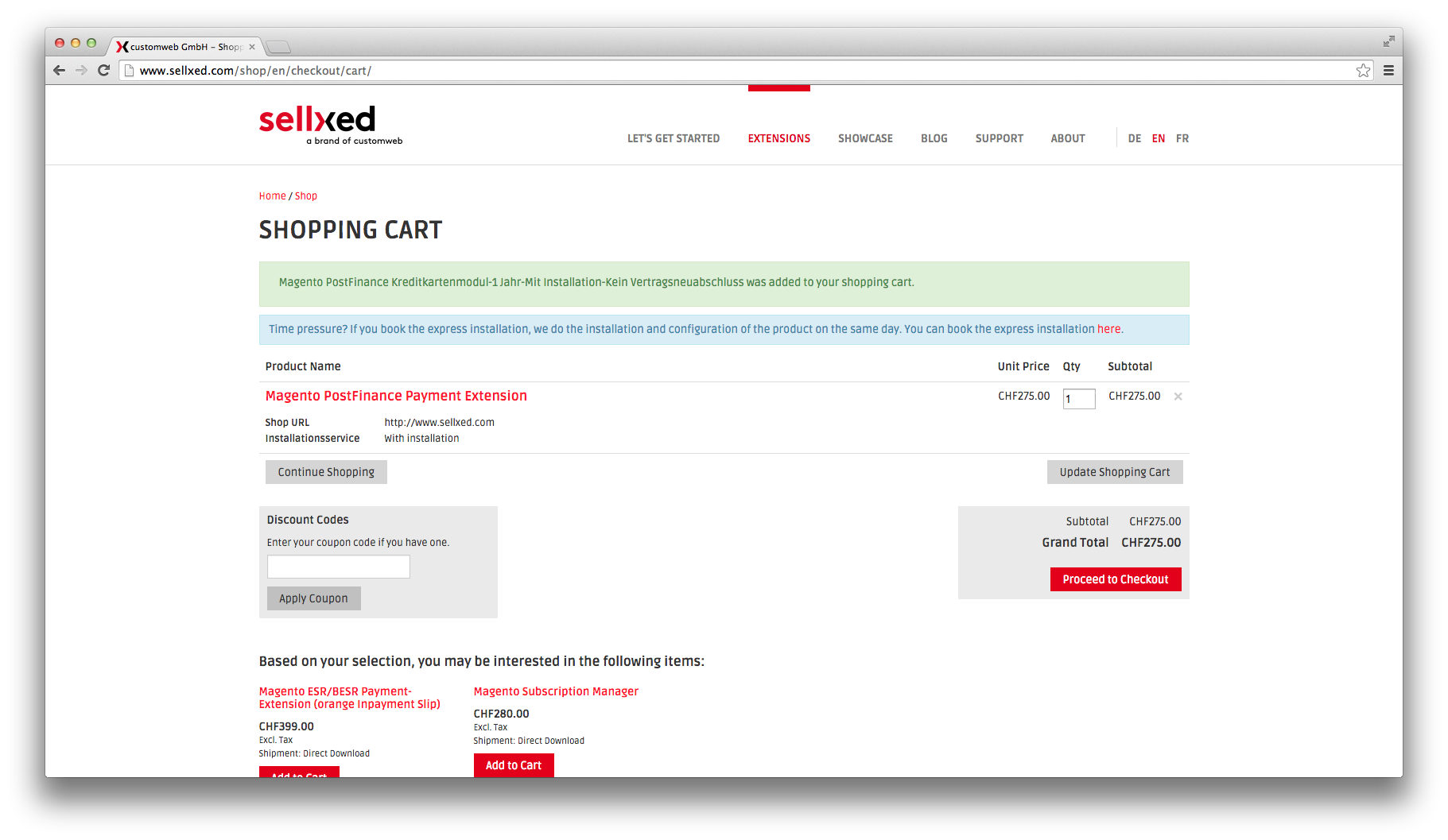Open Magento PostFinance Payment Extension product
The width and height of the screenshot is (1448, 840).
click(396, 396)
